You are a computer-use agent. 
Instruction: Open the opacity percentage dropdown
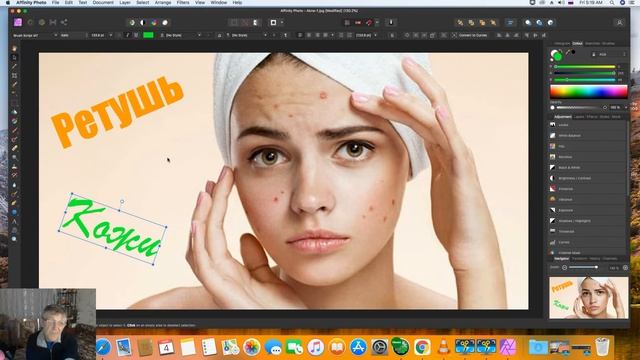click(x=626, y=108)
